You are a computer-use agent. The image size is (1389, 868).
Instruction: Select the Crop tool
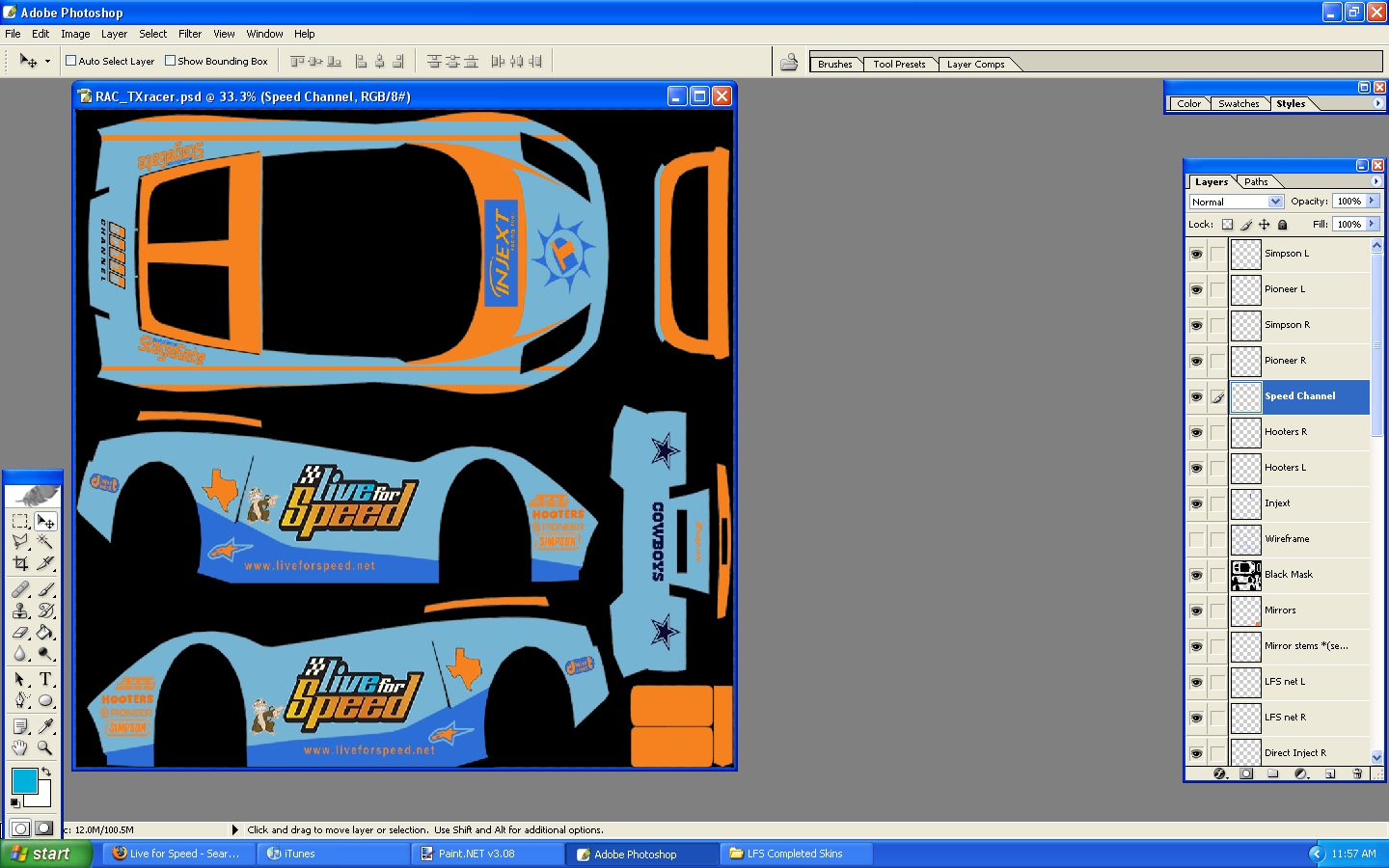[20, 563]
